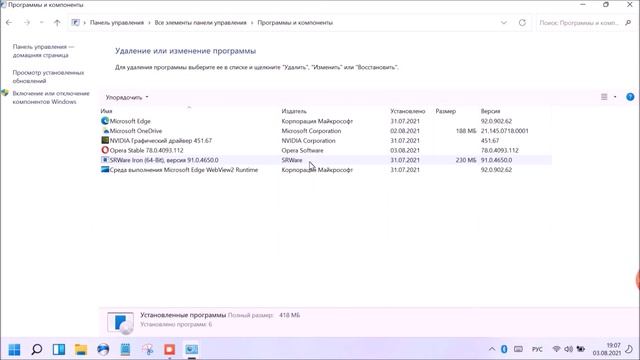This screenshot has width=640, height=360.
Task: Click the Opera Software publisher cell
Action: (x=302, y=150)
